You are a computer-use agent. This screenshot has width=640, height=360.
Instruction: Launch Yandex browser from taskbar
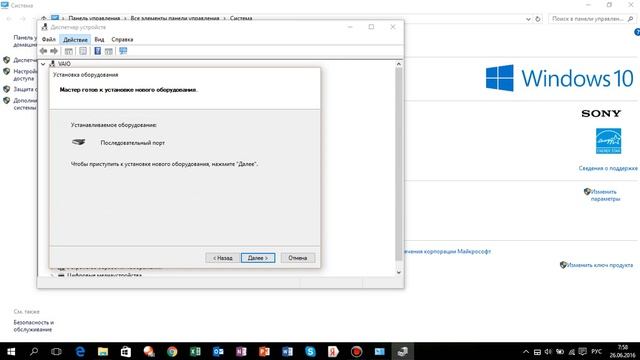[333, 351]
